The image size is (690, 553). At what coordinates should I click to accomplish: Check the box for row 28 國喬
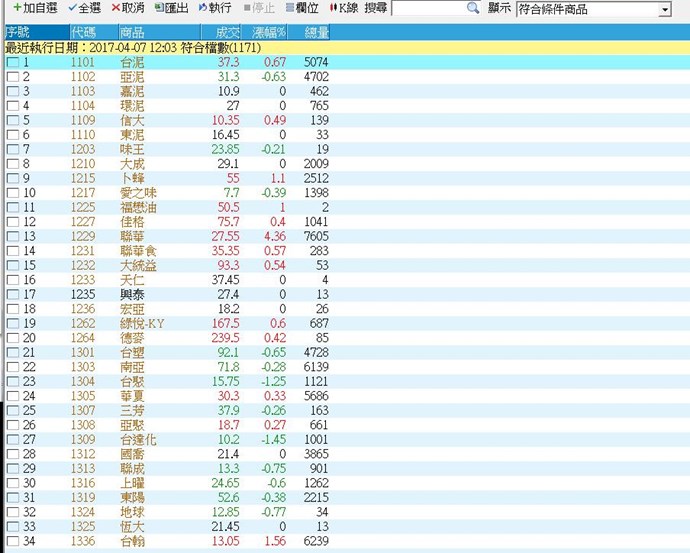(13, 454)
